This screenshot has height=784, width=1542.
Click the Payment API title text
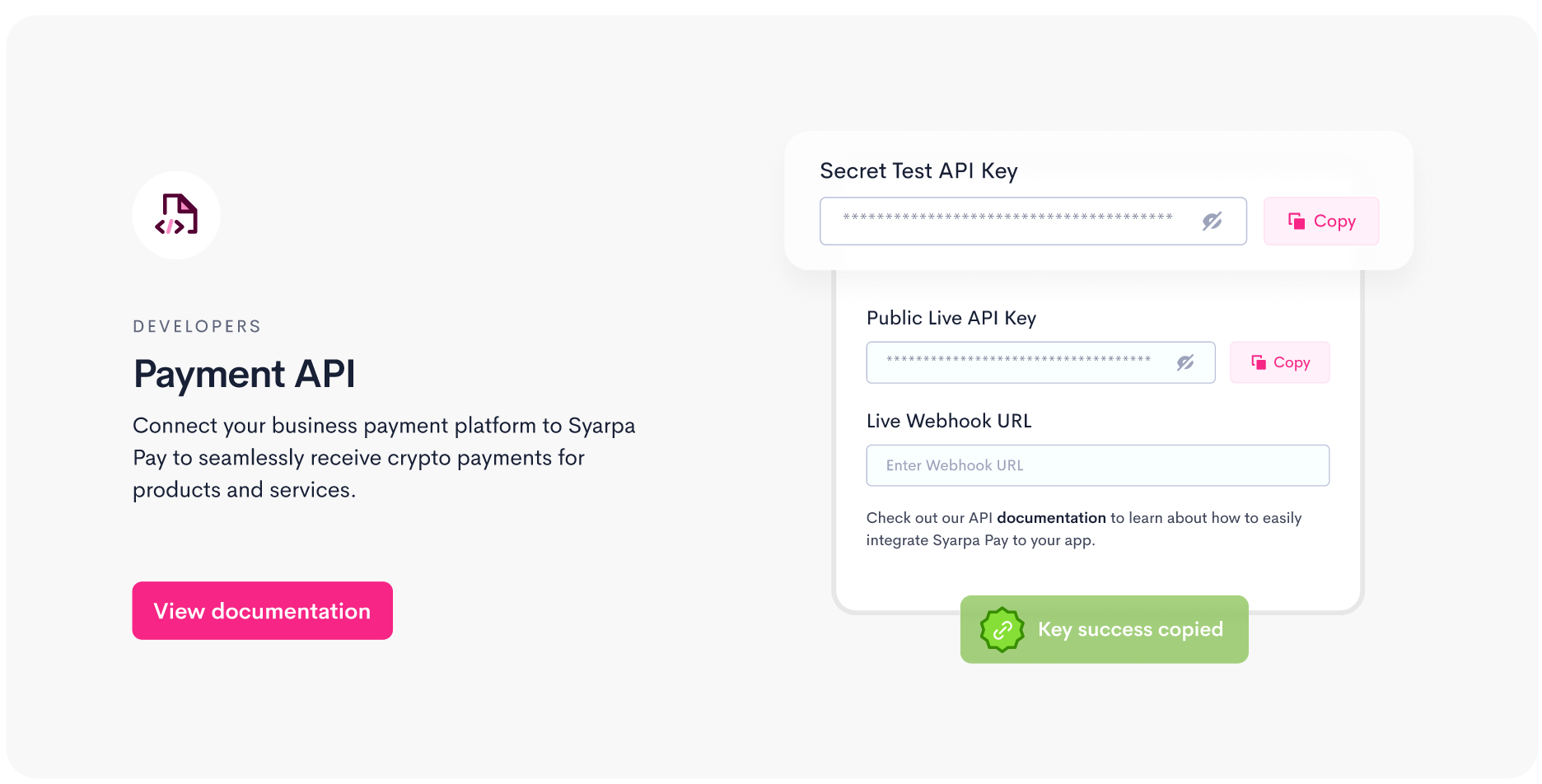click(x=244, y=374)
